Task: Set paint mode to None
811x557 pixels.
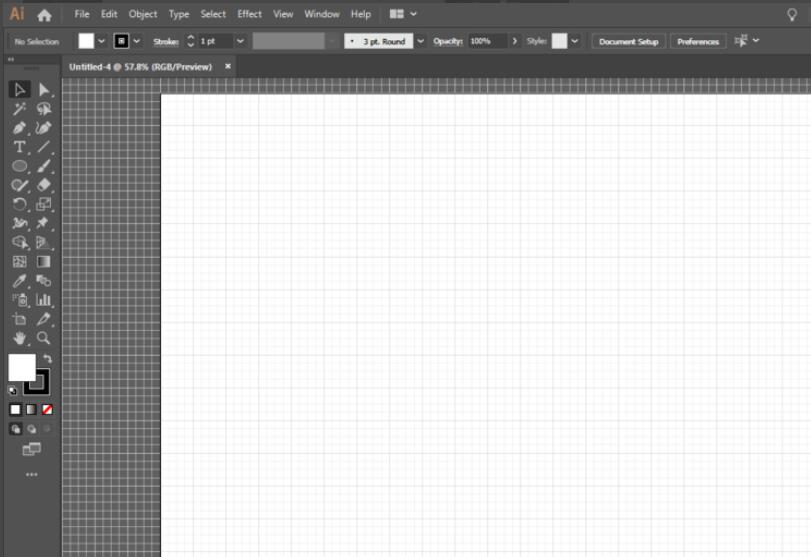Action: (x=47, y=410)
